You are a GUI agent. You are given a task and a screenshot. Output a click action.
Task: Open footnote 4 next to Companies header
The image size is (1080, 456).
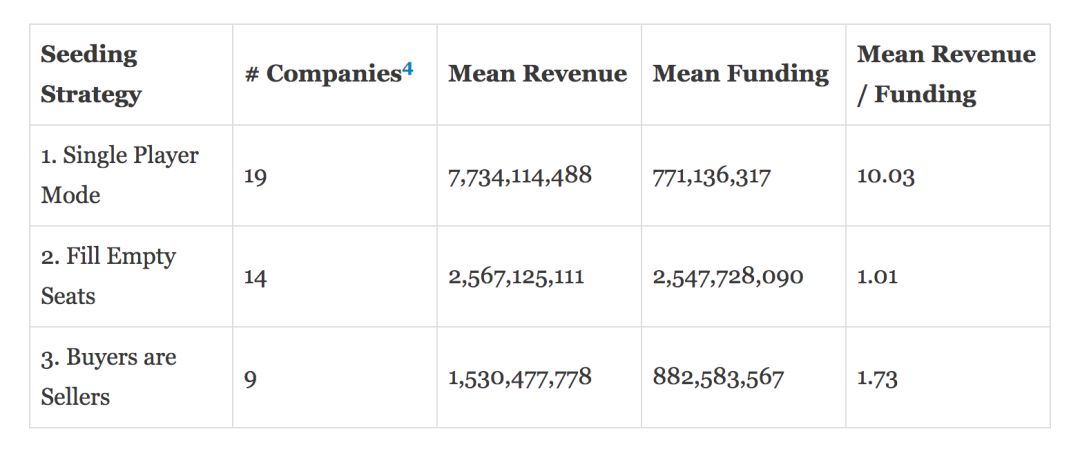[408, 69]
